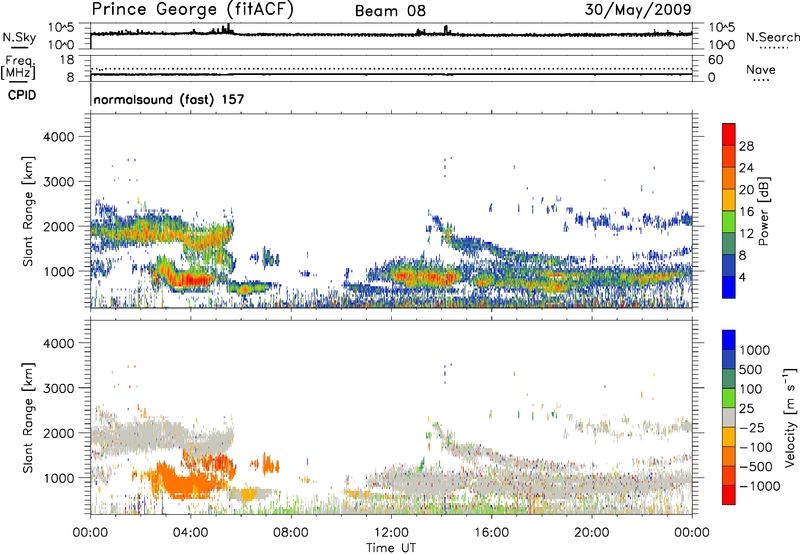Image resolution: width=800 pixels, height=554 pixels.
Task: Click the red top of power colorbar
Action: click(x=729, y=134)
